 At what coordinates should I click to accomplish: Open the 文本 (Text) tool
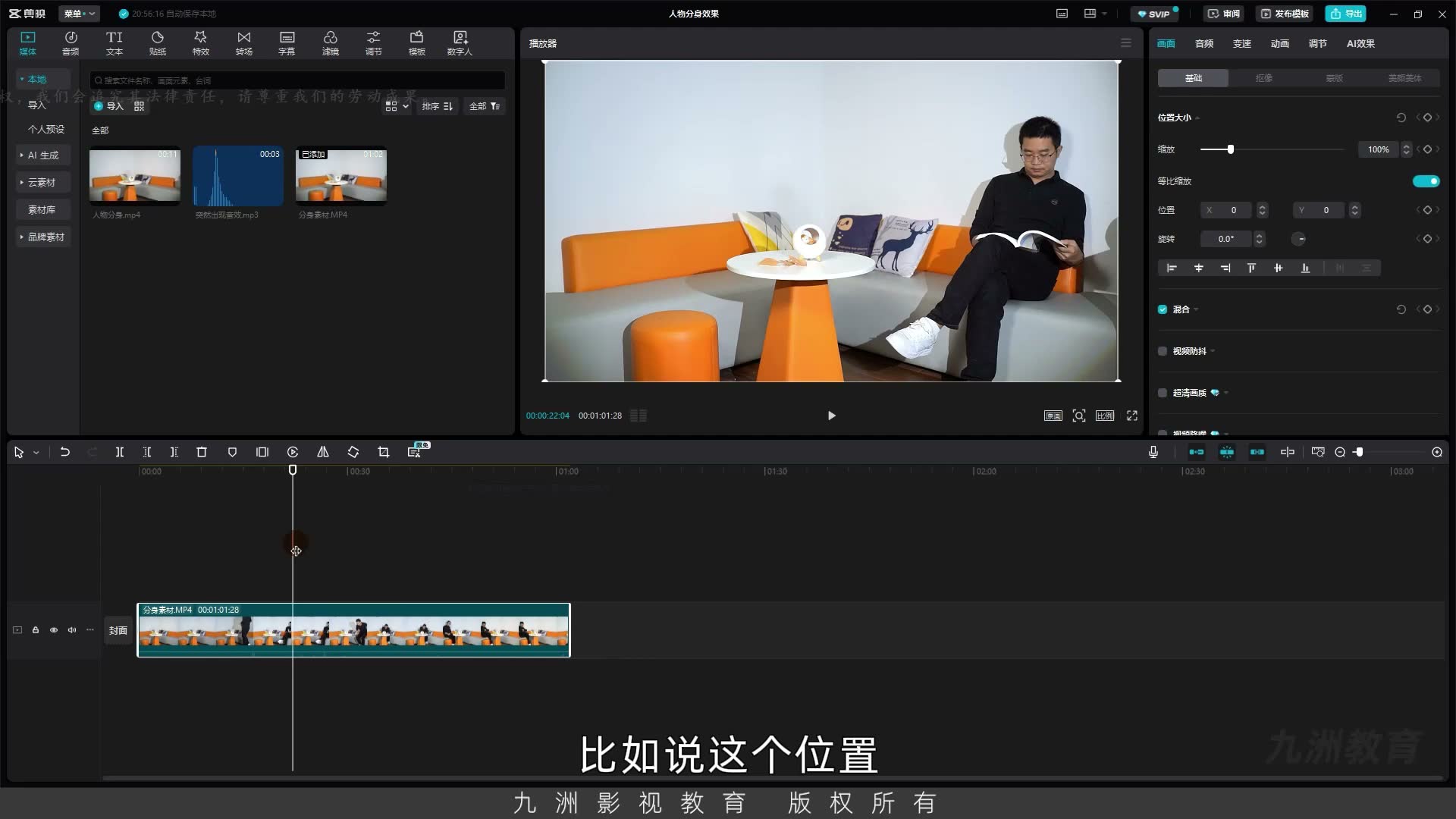click(x=114, y=43)
